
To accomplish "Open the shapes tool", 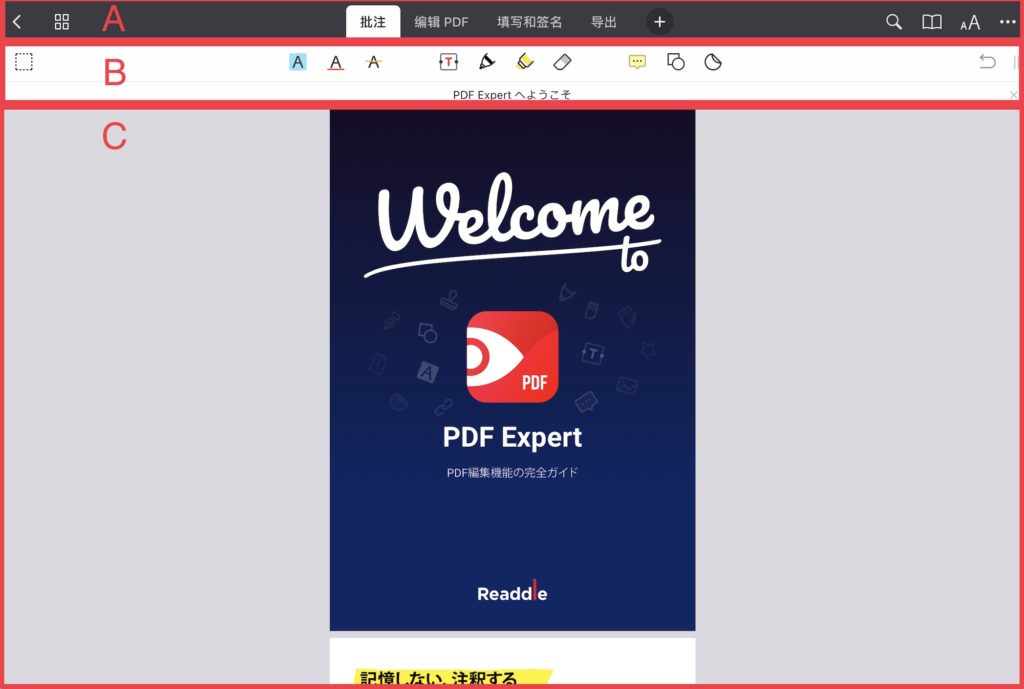I will click(x=675, y=62).
